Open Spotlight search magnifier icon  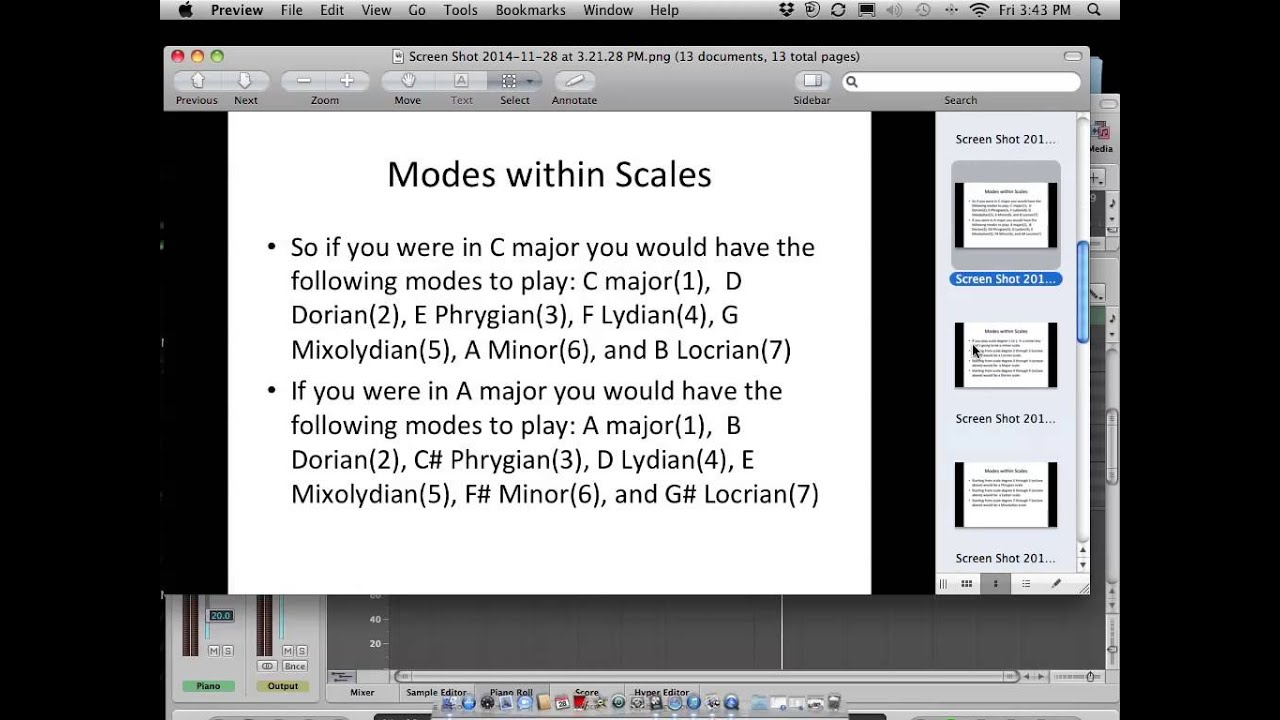coord(1094,10)
